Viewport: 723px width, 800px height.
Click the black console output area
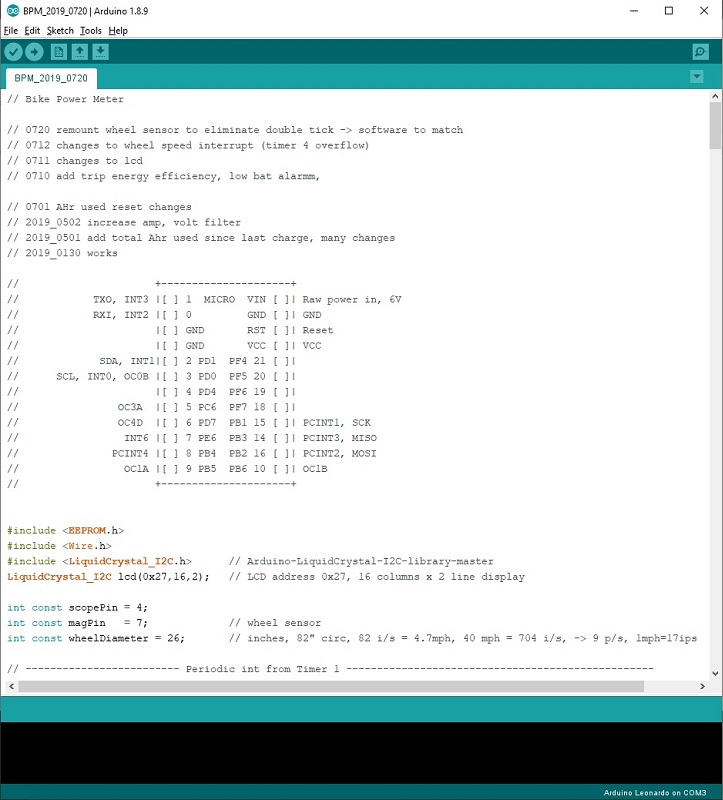[361, 753]
